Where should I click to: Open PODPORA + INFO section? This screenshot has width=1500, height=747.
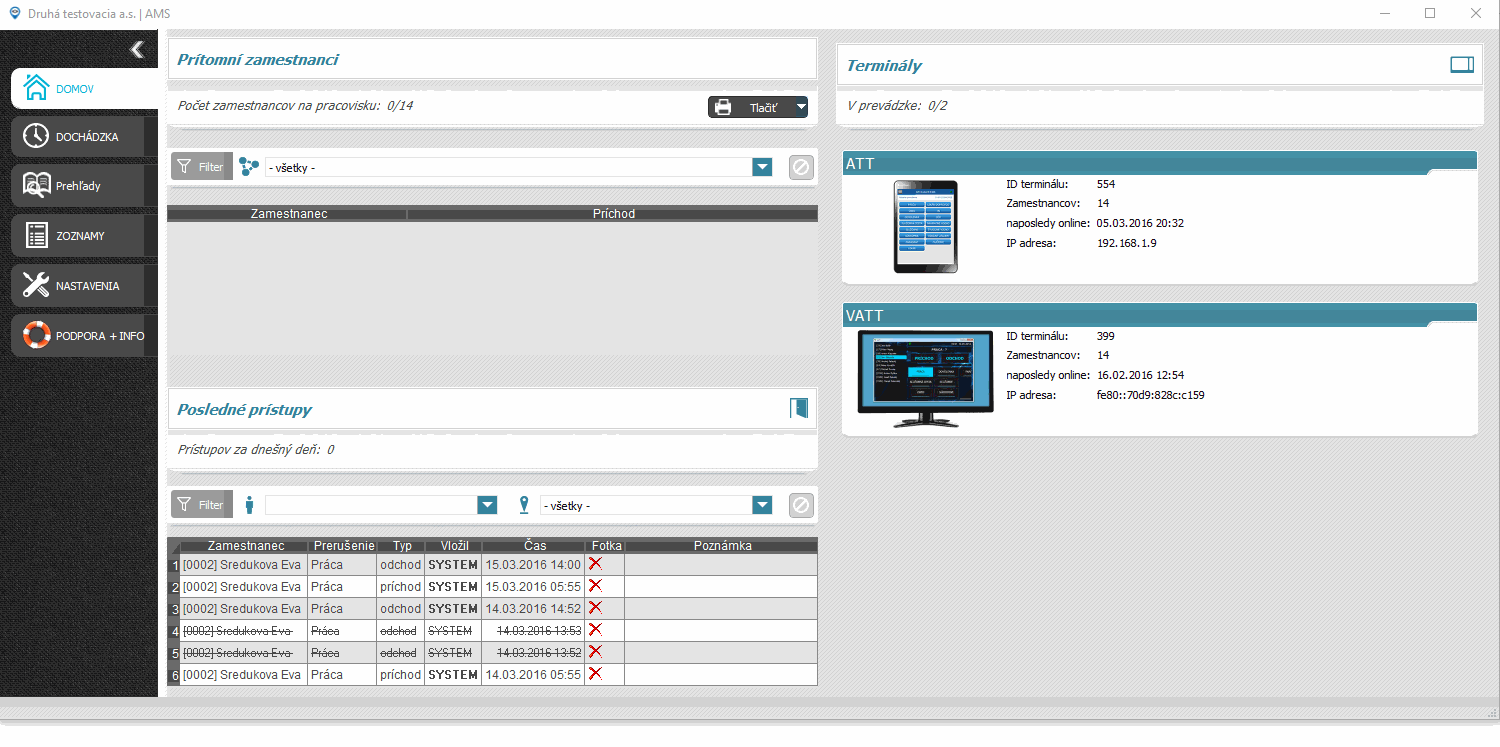(84, 336)
